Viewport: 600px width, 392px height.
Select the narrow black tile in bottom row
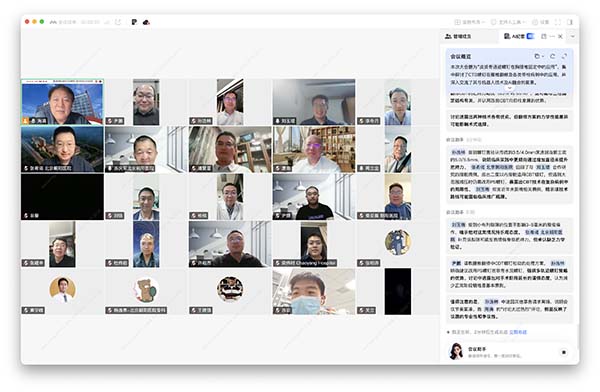398,292
